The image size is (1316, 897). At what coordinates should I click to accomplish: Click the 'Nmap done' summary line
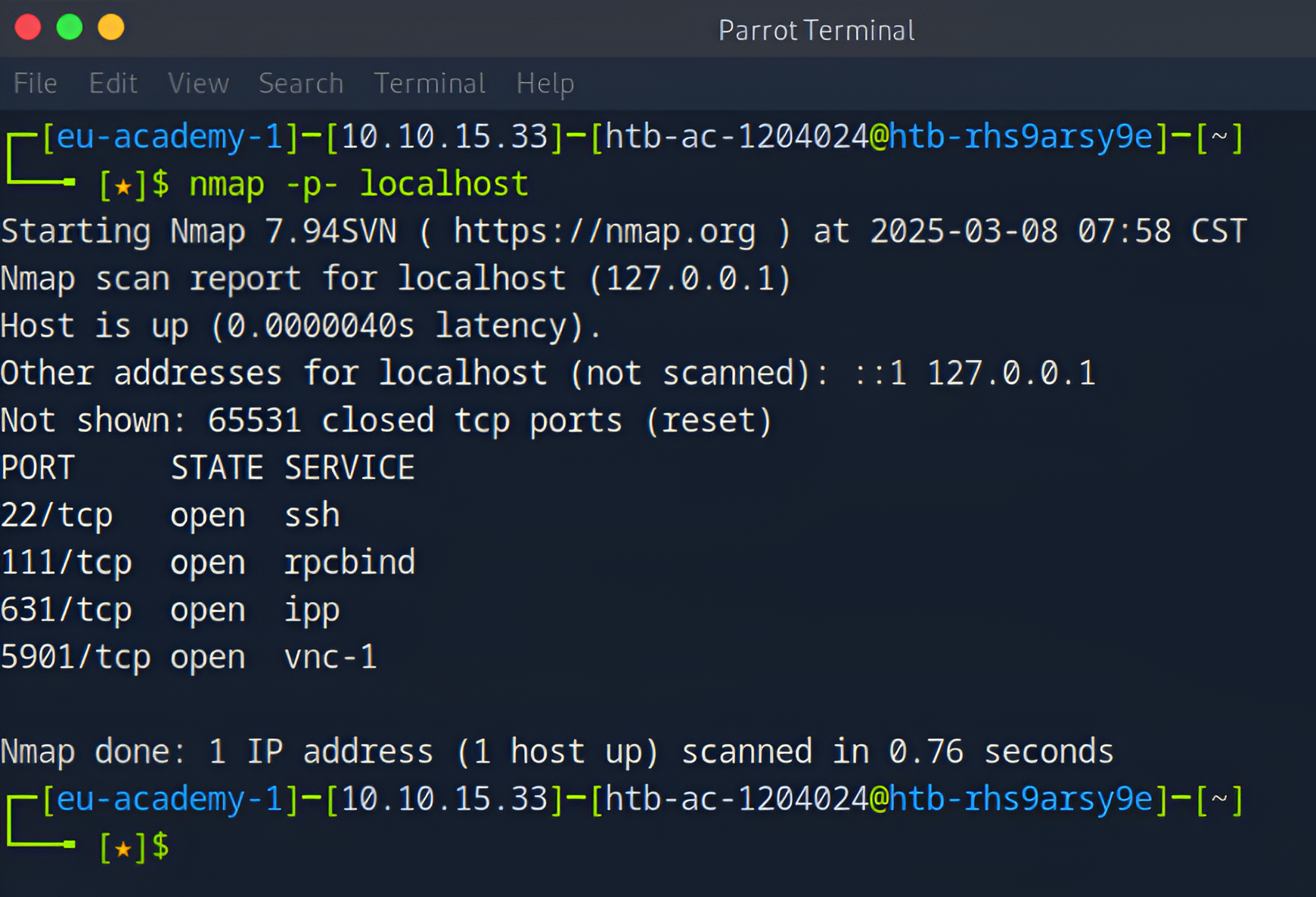click(557, 752)
